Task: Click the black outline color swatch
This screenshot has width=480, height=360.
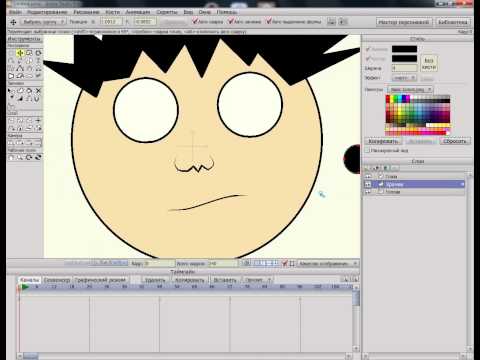Action: (x=404, y=59)
